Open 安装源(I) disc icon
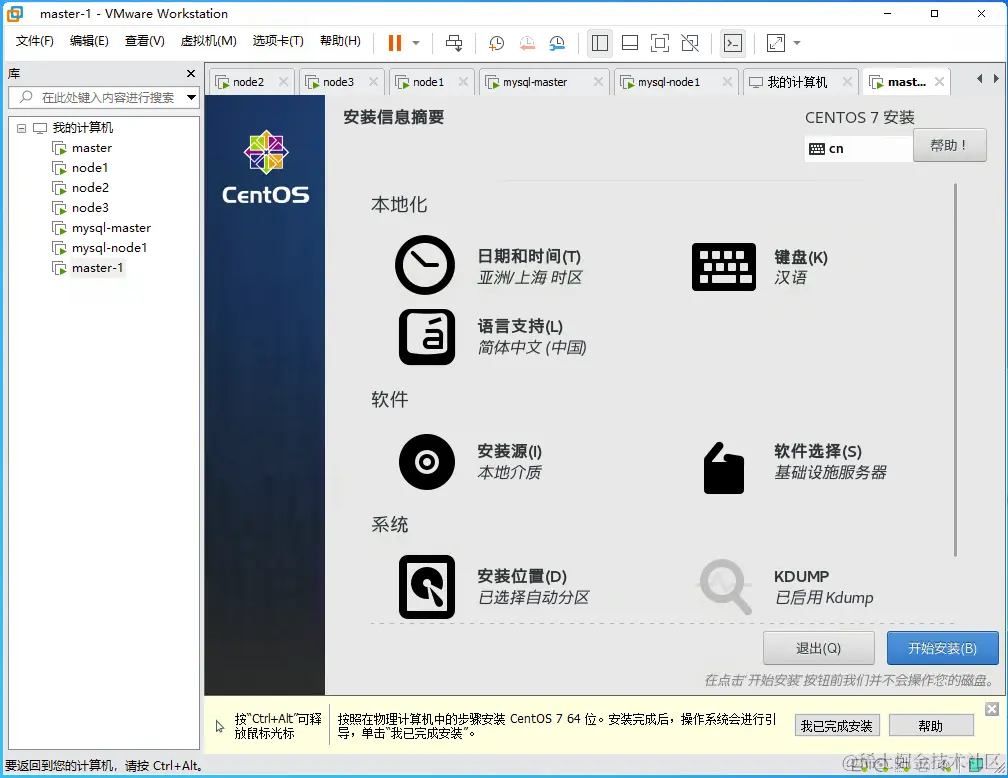Image resolution: width=1008 pixels, height=778 pixels. [427, 462]
